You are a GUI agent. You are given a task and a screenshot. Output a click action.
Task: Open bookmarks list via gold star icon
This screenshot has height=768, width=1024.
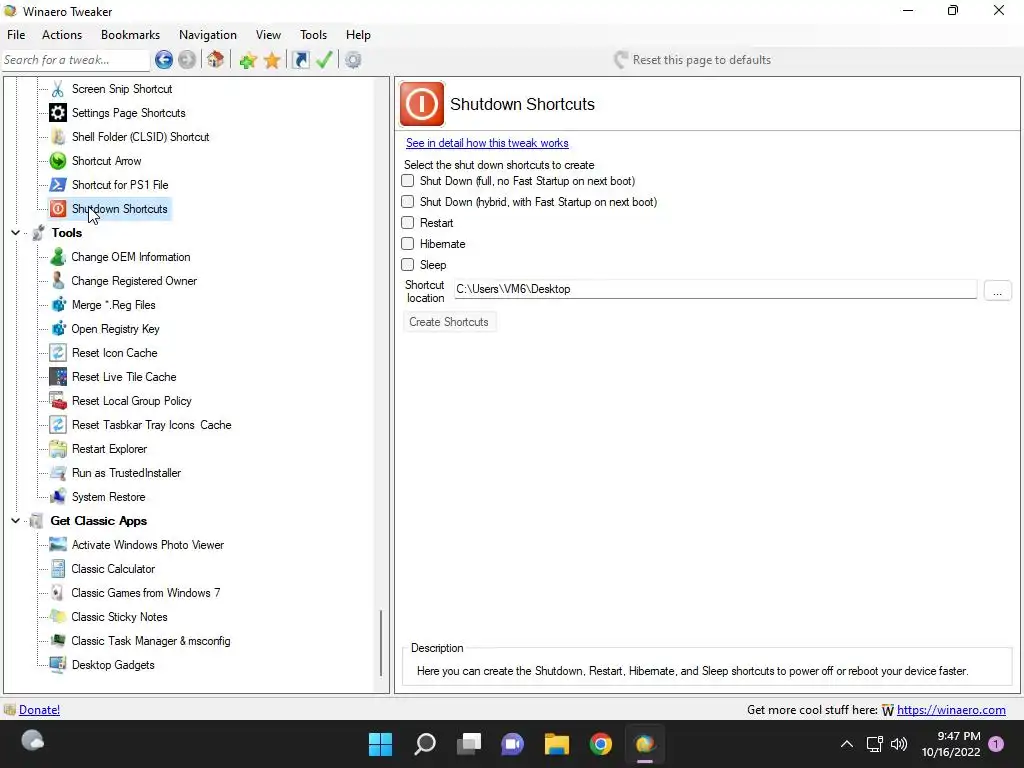point(272,61)
